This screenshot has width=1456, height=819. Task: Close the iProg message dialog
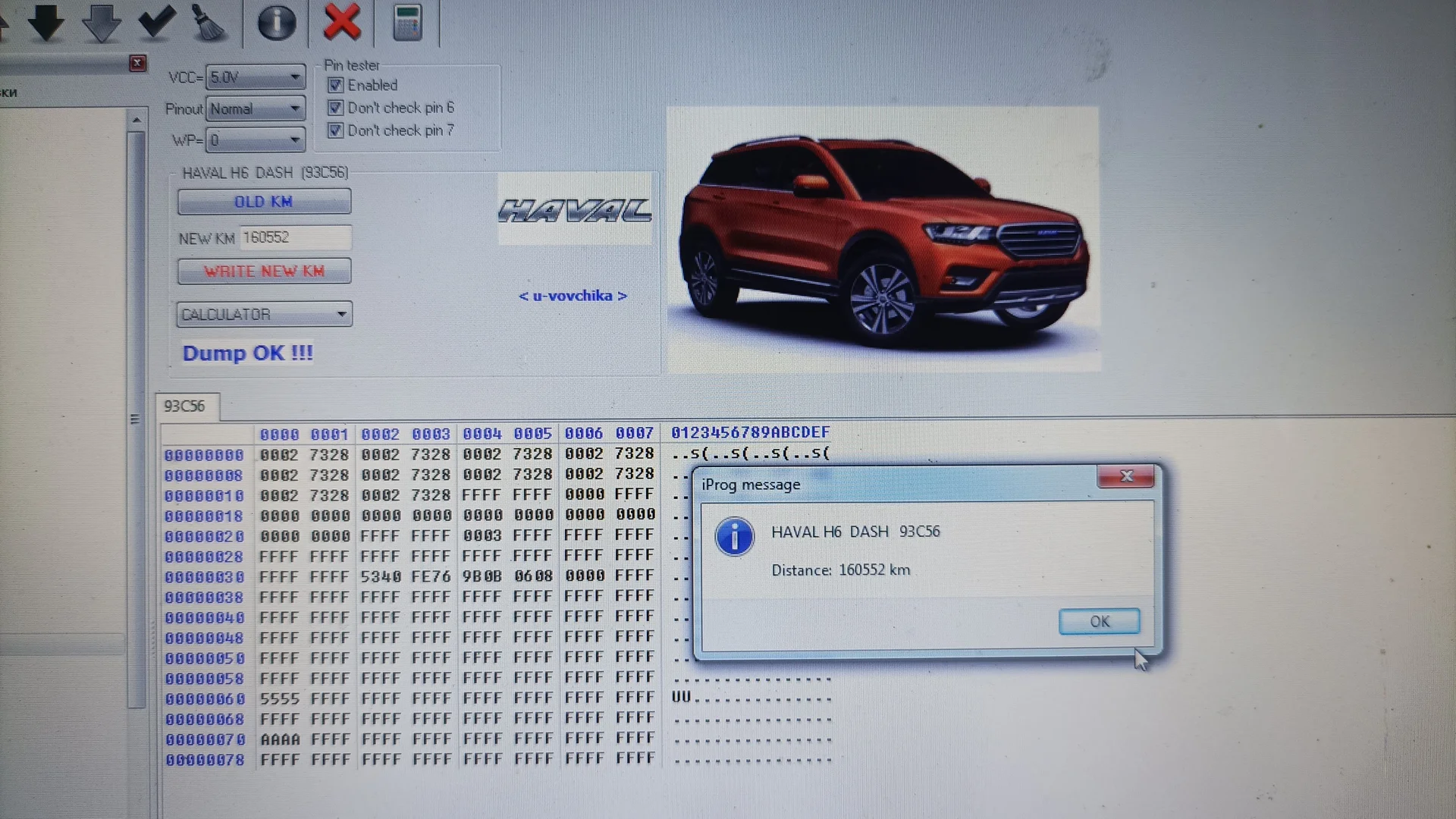(x=1126, y=476)
